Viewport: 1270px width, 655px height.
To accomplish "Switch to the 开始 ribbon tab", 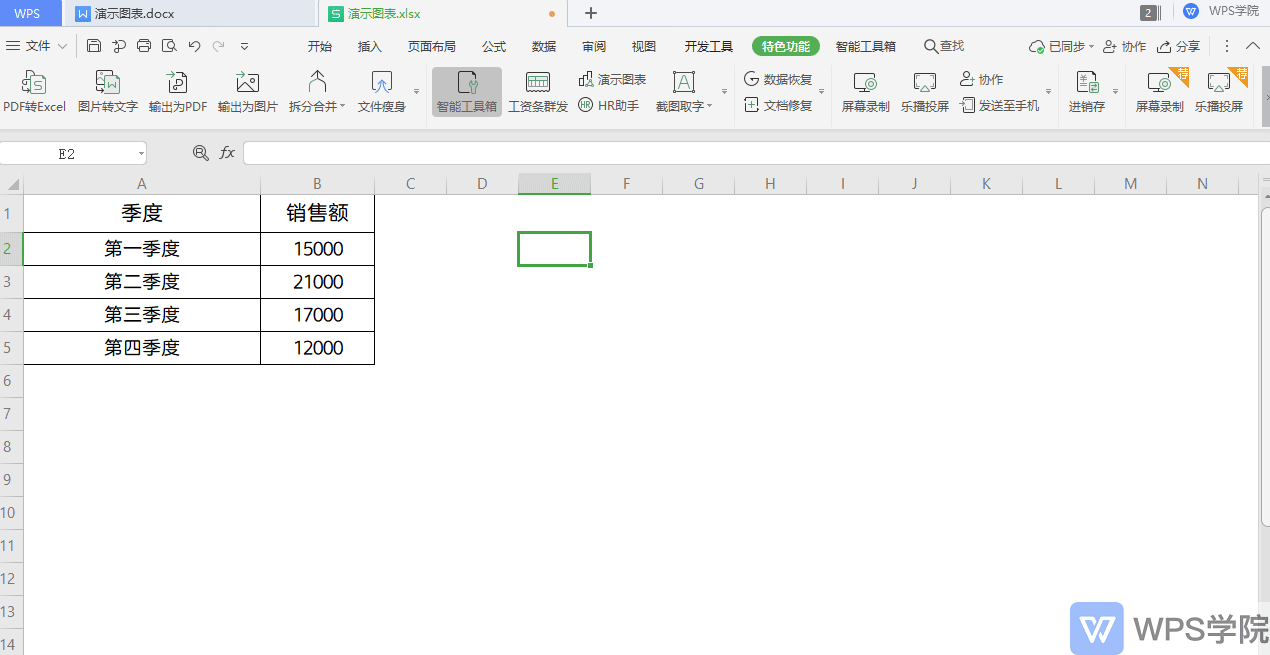I will [x=320, y=46].
